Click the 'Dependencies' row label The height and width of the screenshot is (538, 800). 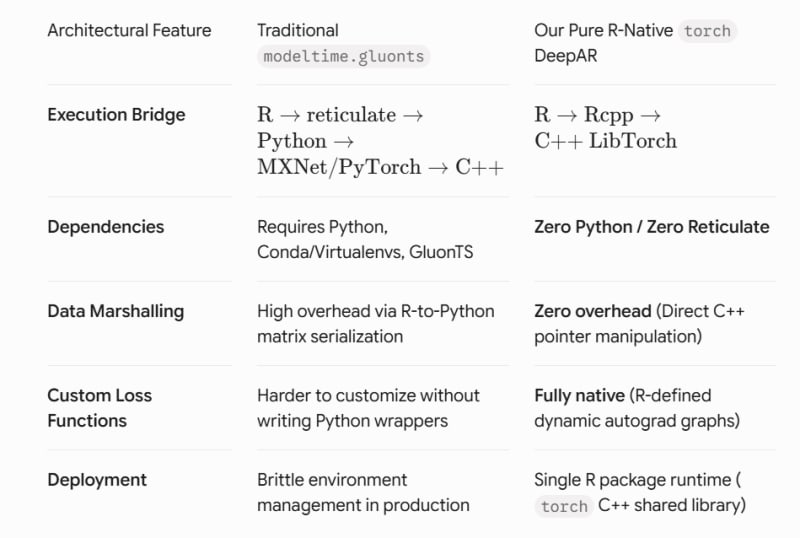(x=106, y=227)
